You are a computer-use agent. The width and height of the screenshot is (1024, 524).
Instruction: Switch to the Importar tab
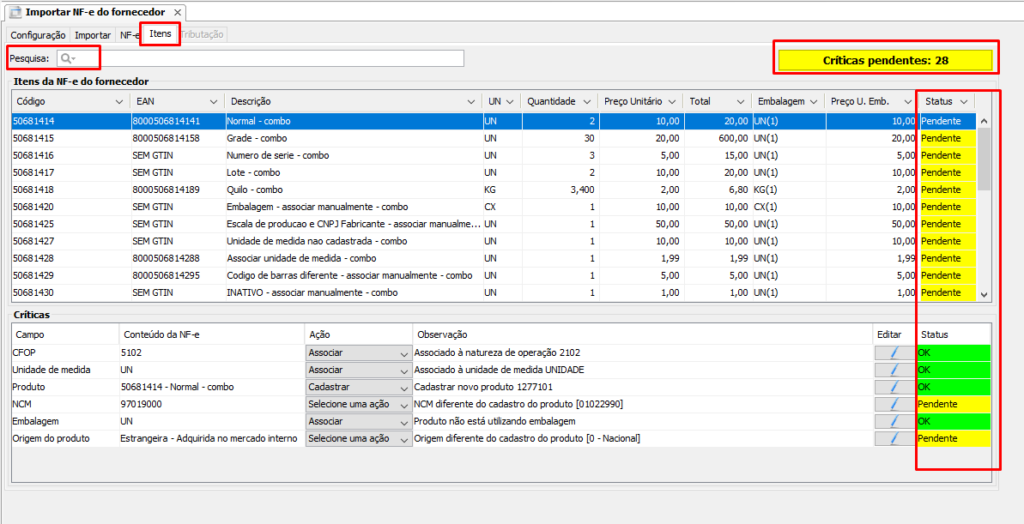[x=93, y=35]
